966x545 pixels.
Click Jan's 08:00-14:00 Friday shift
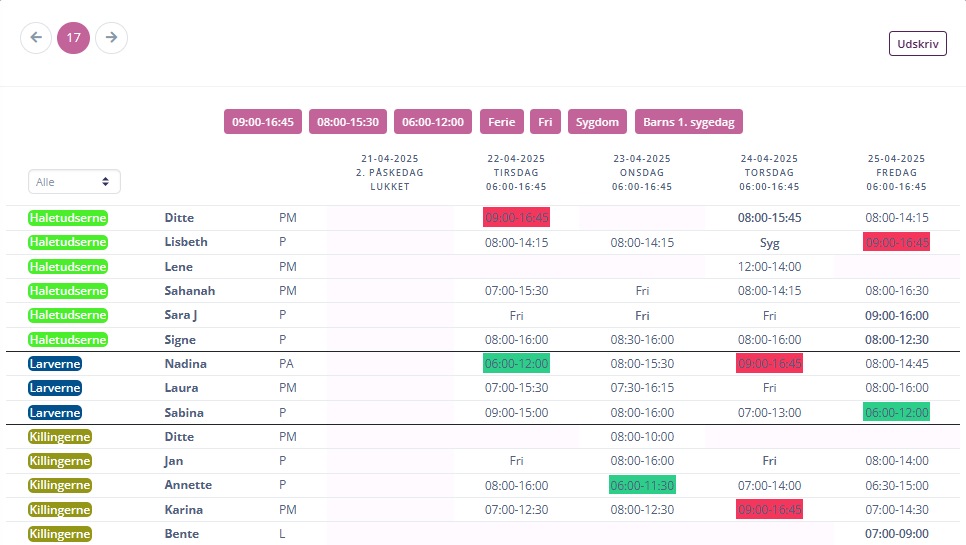[896, 461]
